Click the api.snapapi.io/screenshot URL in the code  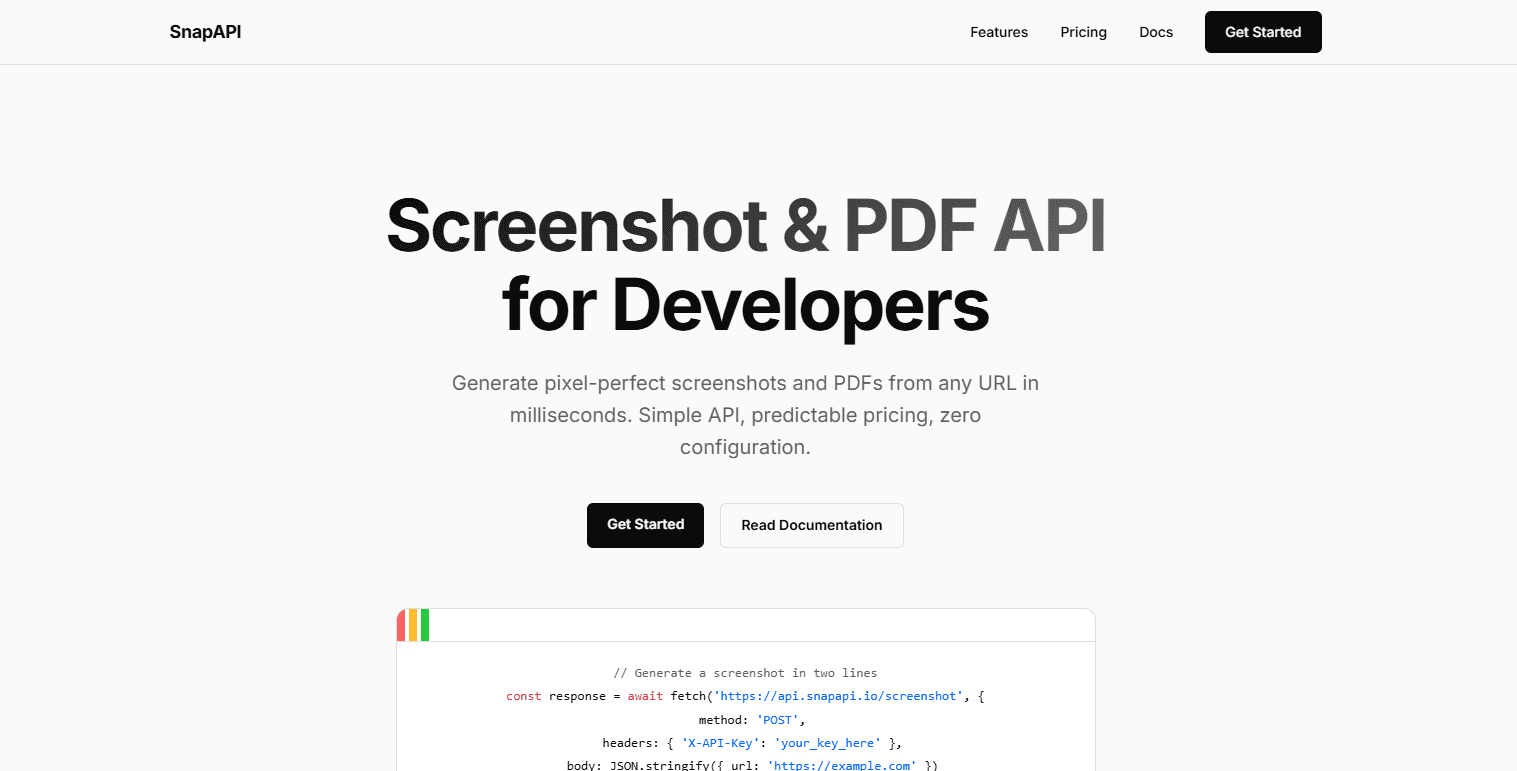838,696
